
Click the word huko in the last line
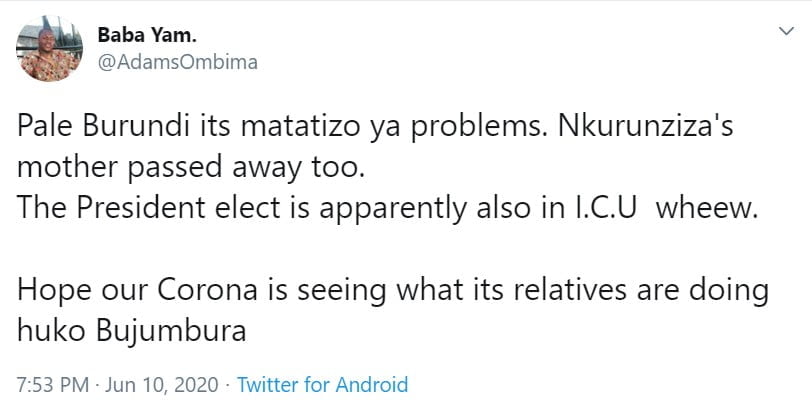pyautogui.click(x=47, y=326)
